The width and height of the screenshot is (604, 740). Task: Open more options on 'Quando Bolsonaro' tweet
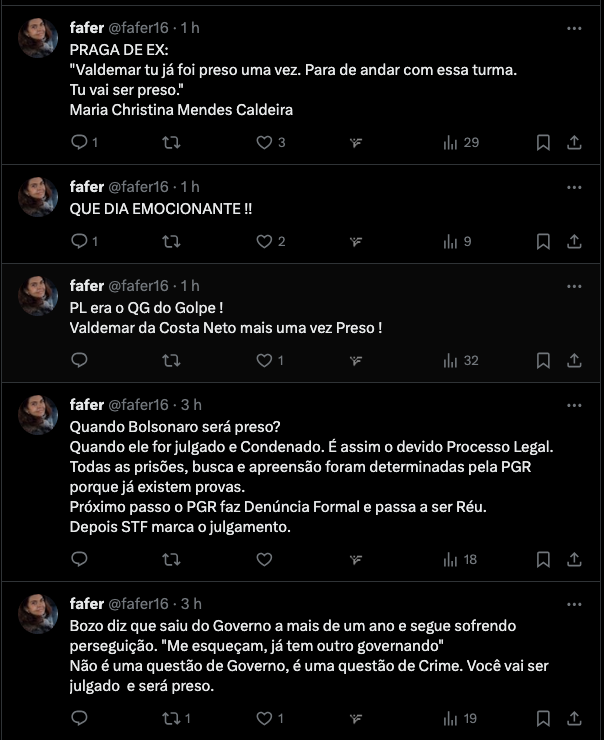pos(574,405)
